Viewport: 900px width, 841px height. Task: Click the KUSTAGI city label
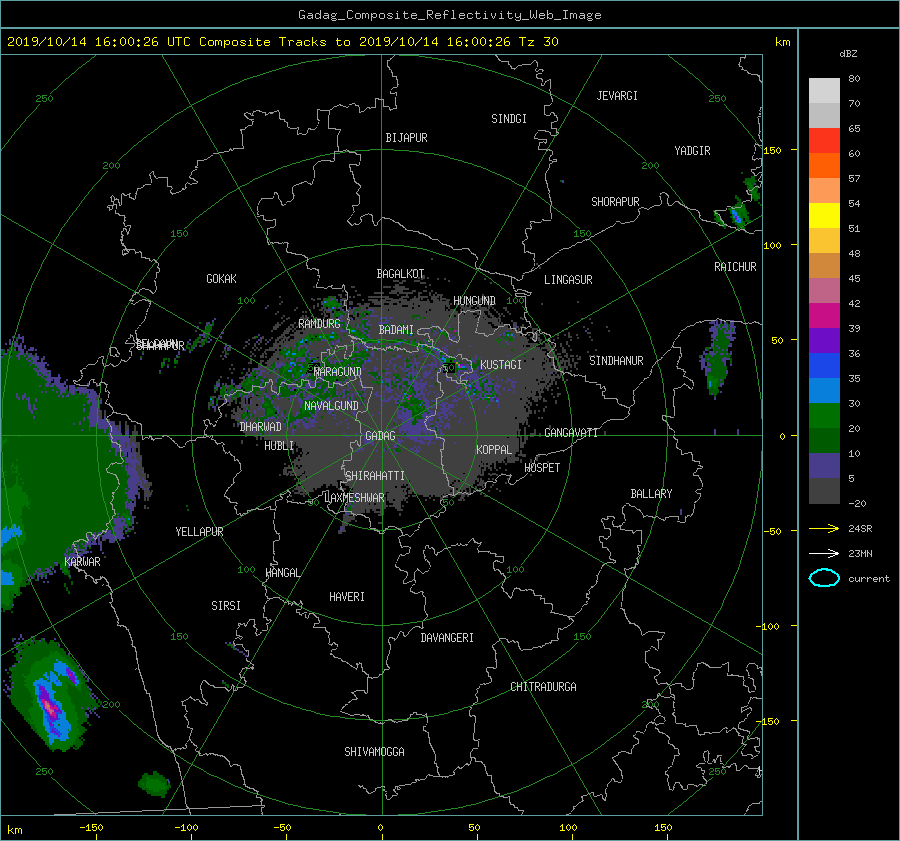(x=501, y=365)
